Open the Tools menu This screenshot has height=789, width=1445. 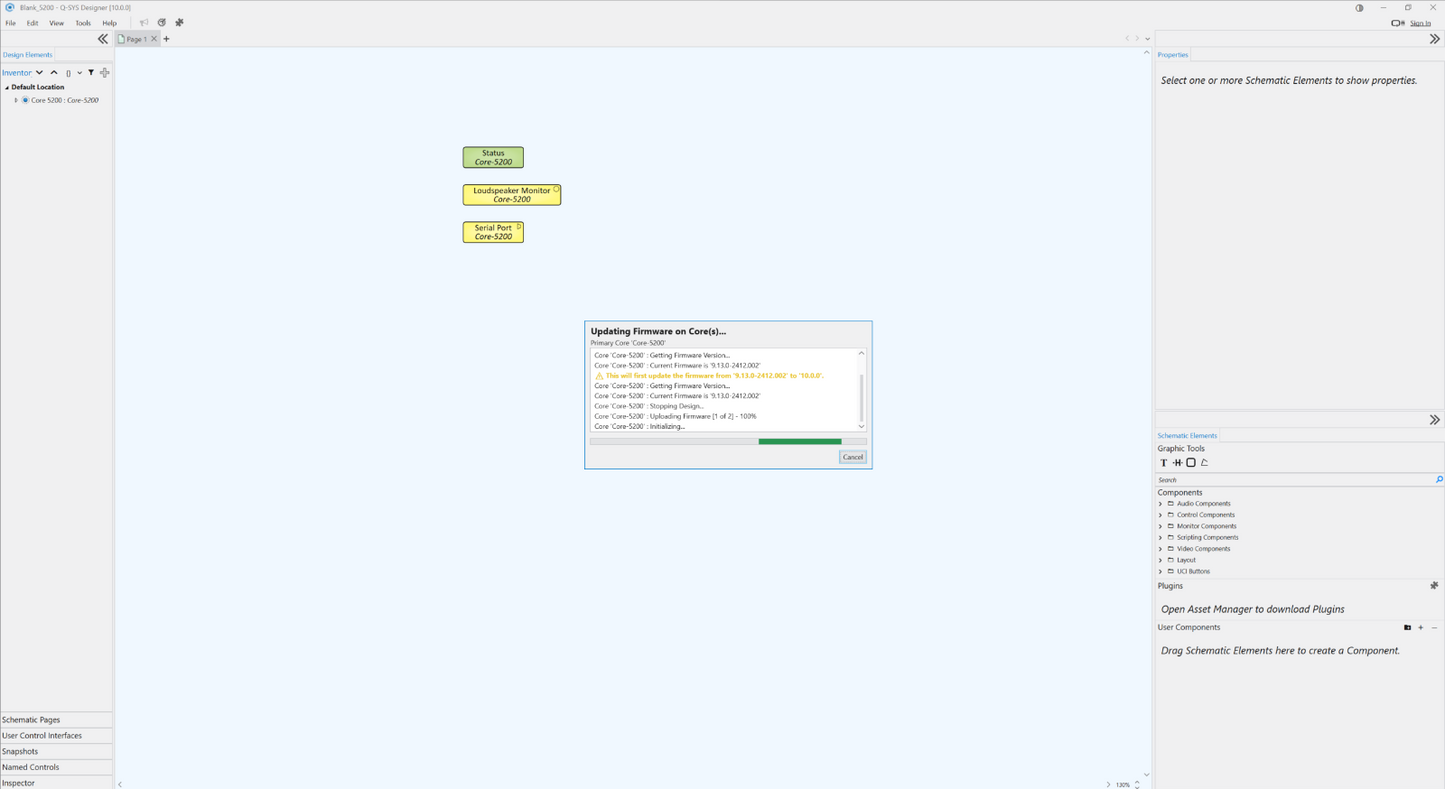point(83,23)
